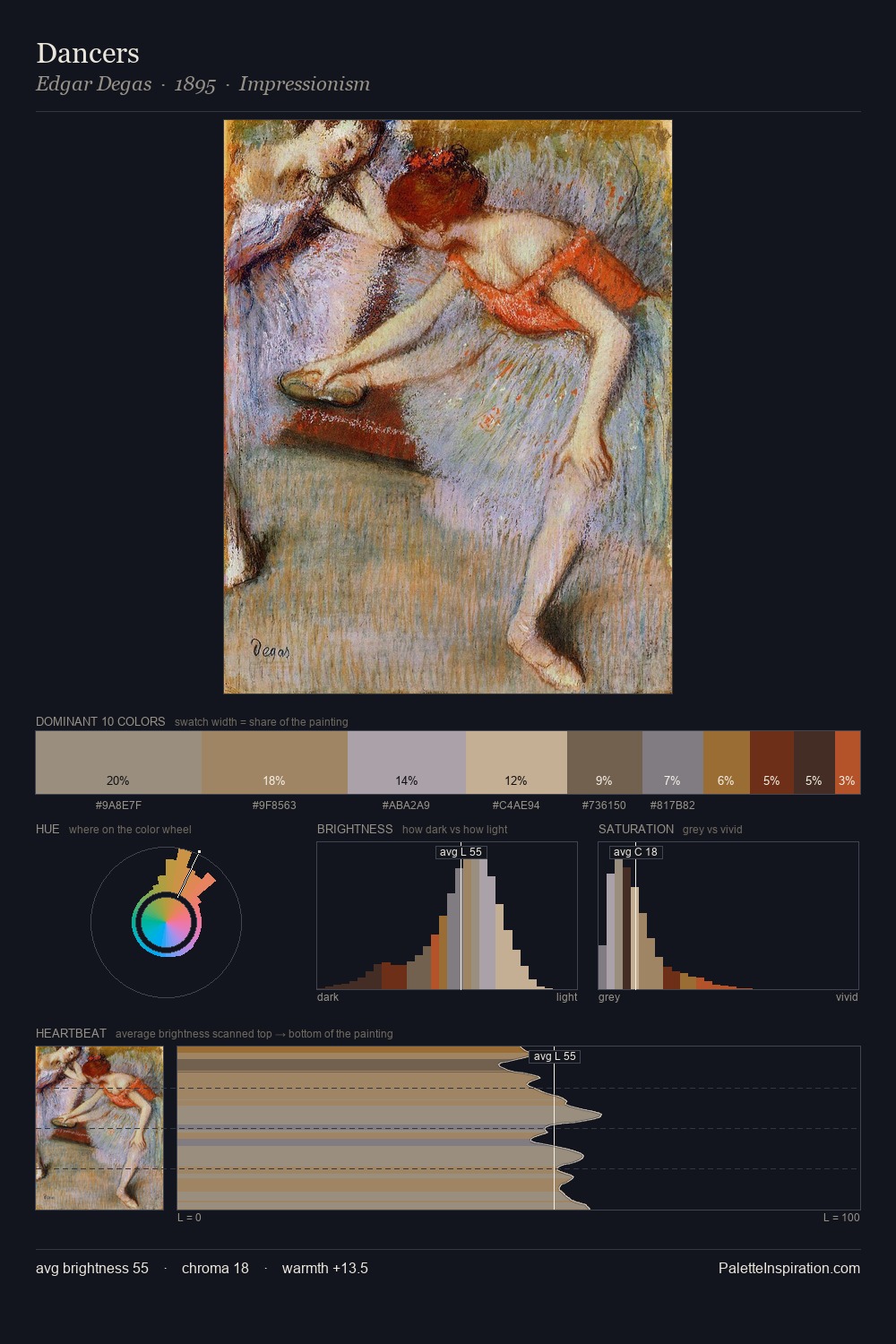Click the SATURATION section heading

636,829
